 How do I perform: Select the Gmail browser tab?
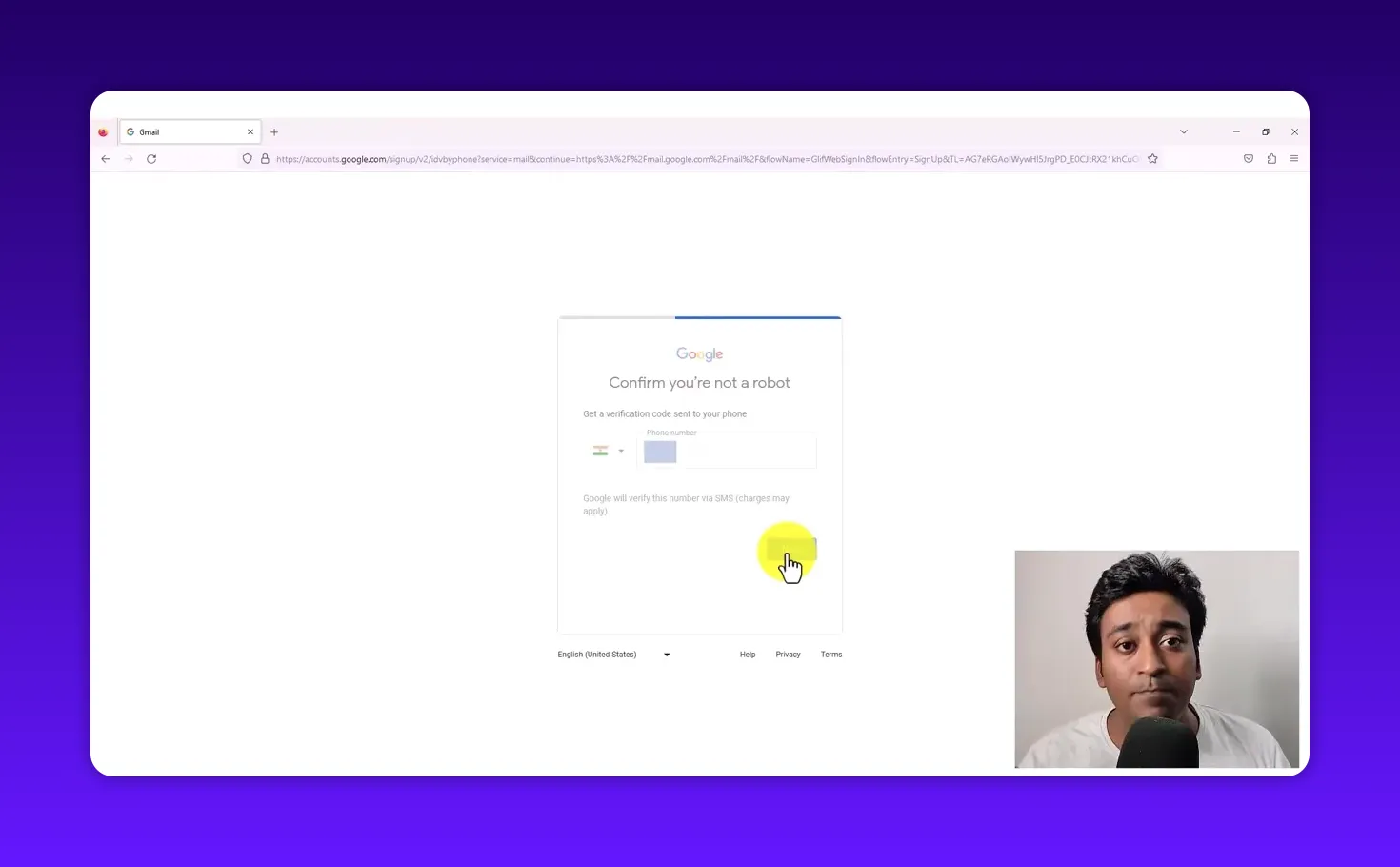[176, 131]
